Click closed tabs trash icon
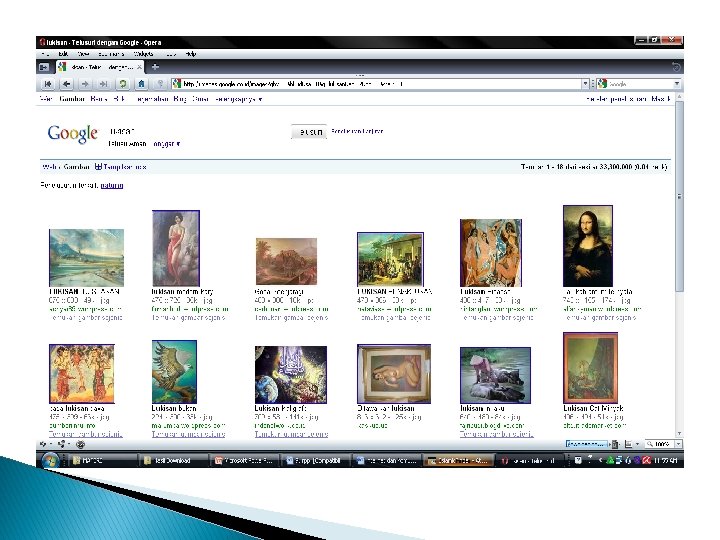This screenshot has width=720, height=540. tap(676, 67)
